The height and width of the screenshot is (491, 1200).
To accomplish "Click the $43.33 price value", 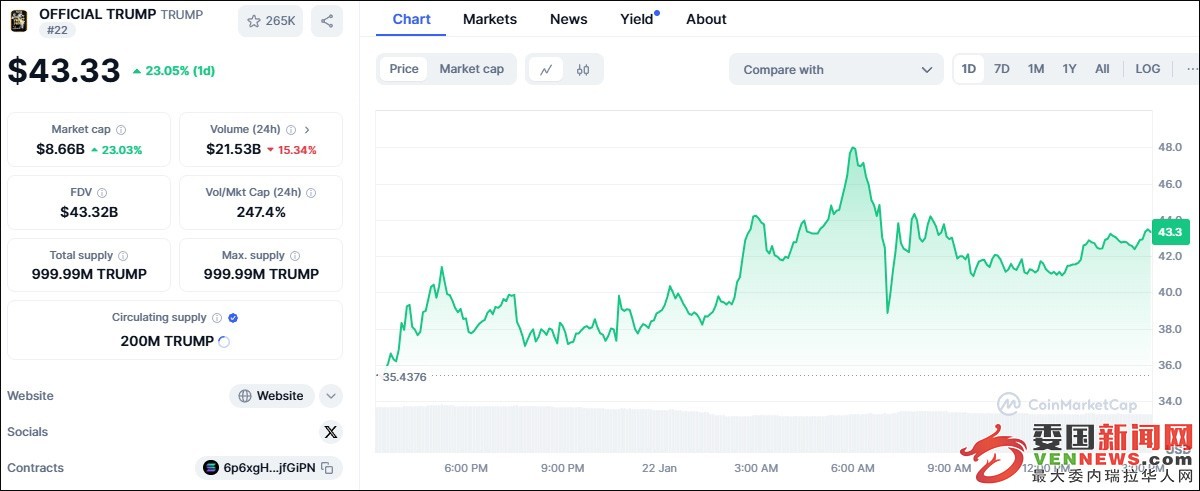I will (x=64, y=70).
